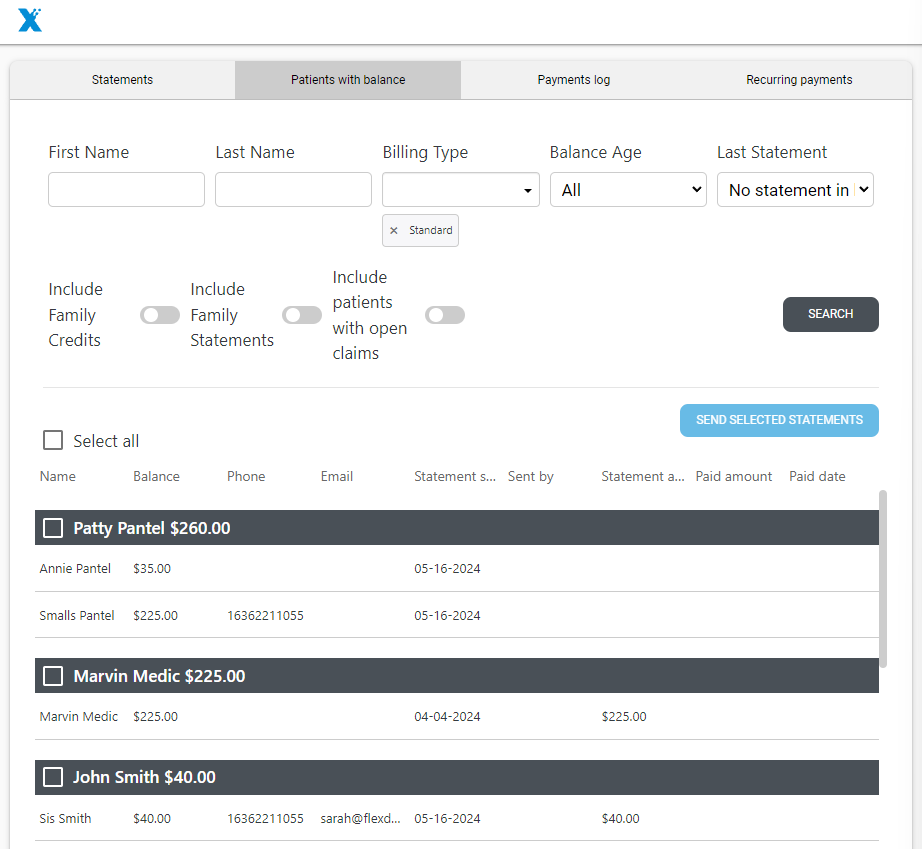Click the patient list vertical scrollbar
Screen dimensions: 922x849
(x=883, y=579)
